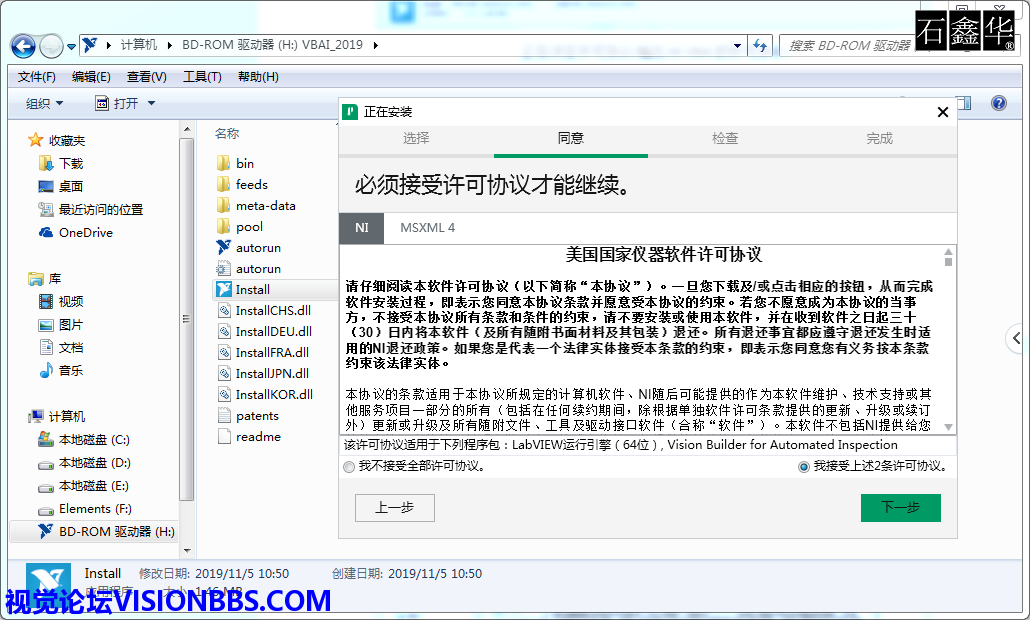
Task: Expand the 组织 toolbar dropdown
Action: pos(45,103)
